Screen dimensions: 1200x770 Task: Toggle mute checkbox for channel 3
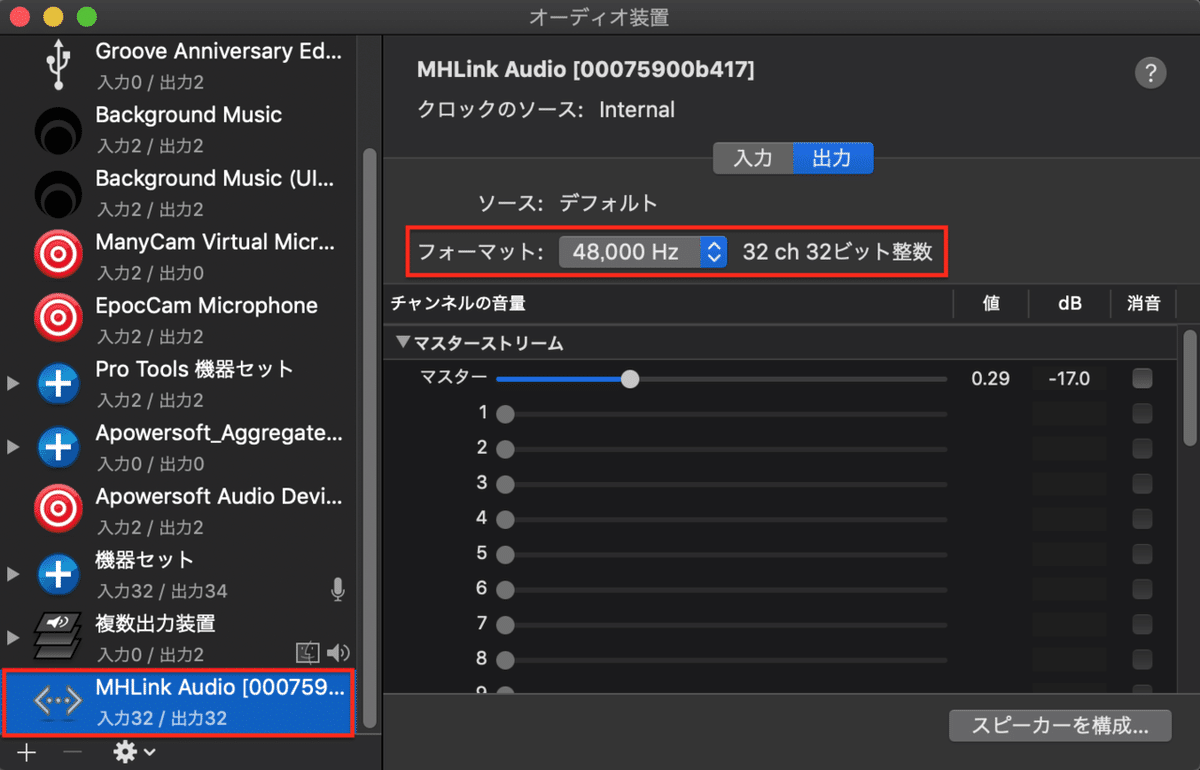click(x=1142, y=483)
